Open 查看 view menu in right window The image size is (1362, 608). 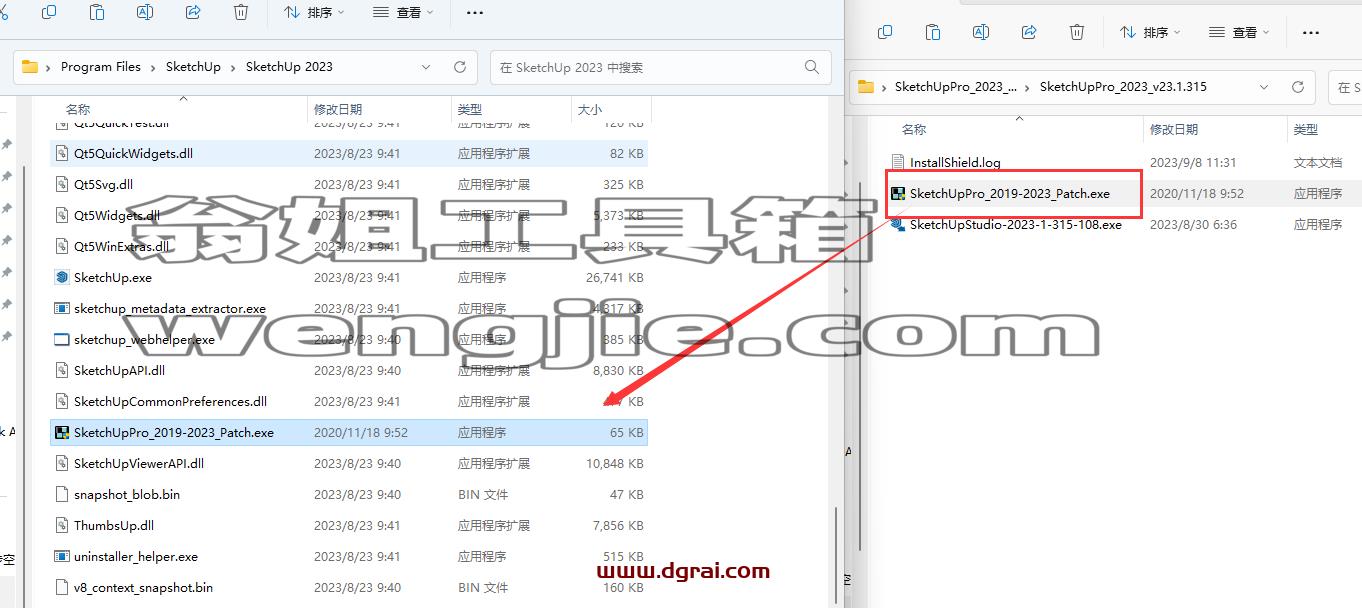1239,32
